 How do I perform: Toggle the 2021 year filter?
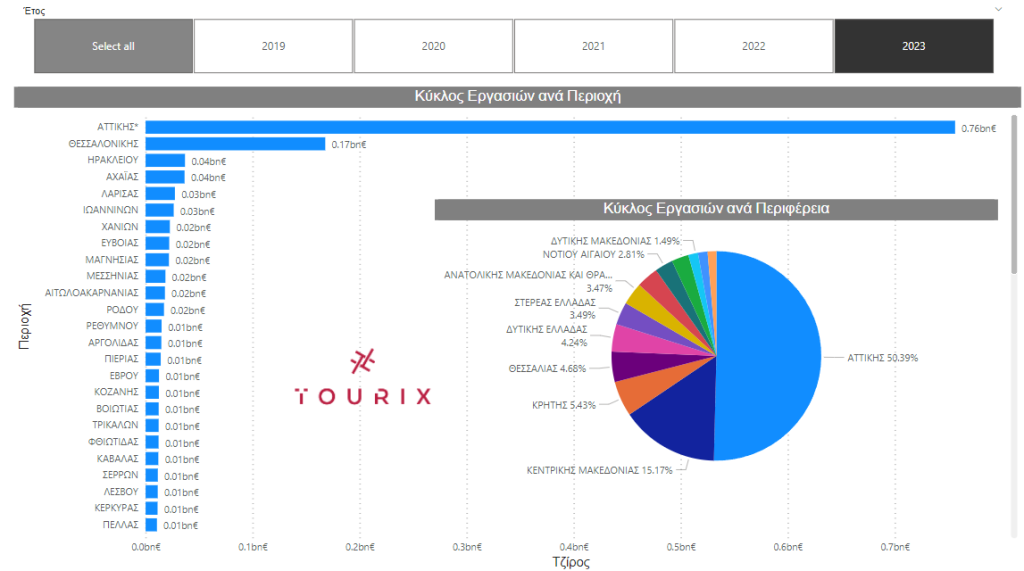(x=593, y=46)
